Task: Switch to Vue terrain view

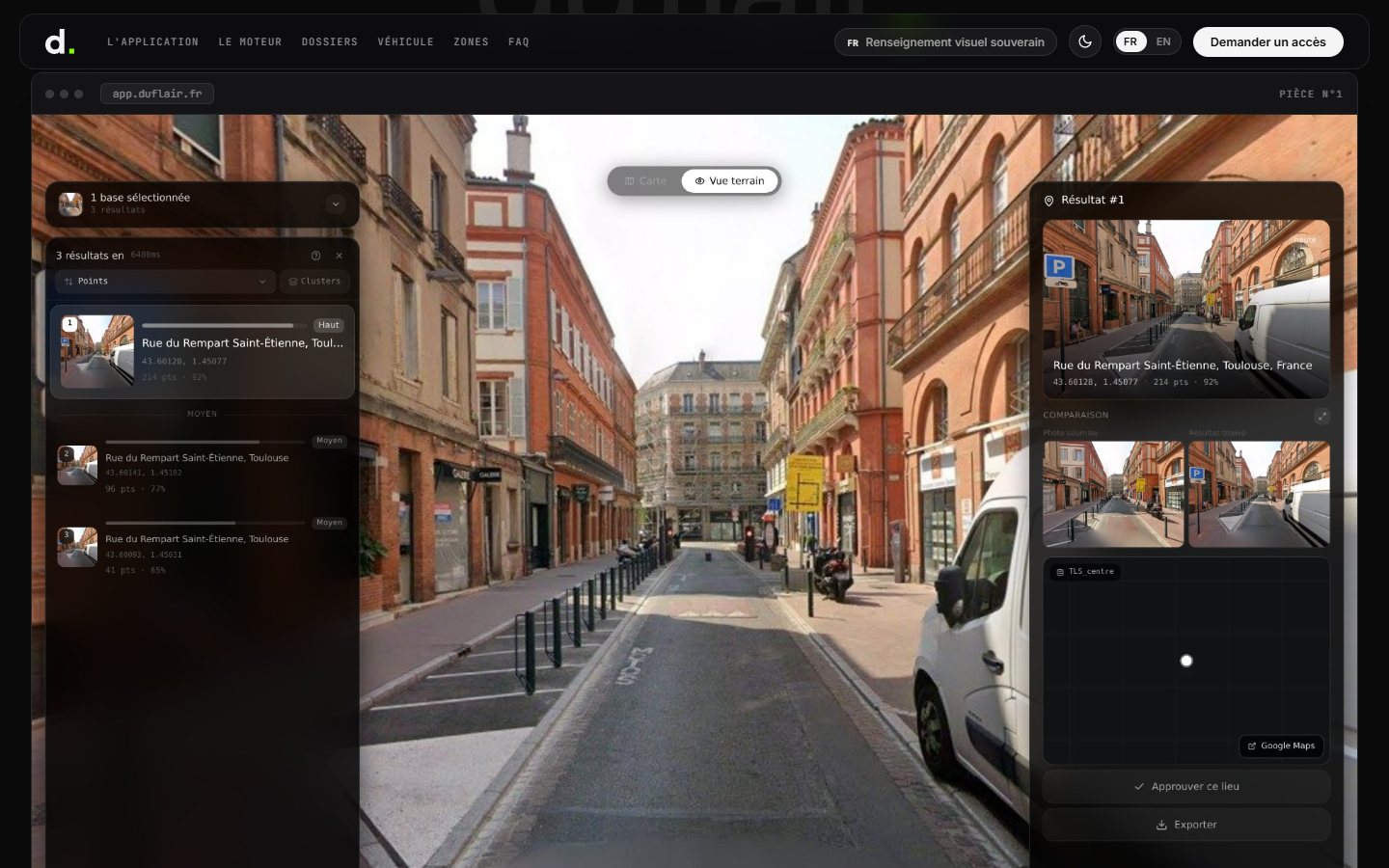Action: point(729,180)
